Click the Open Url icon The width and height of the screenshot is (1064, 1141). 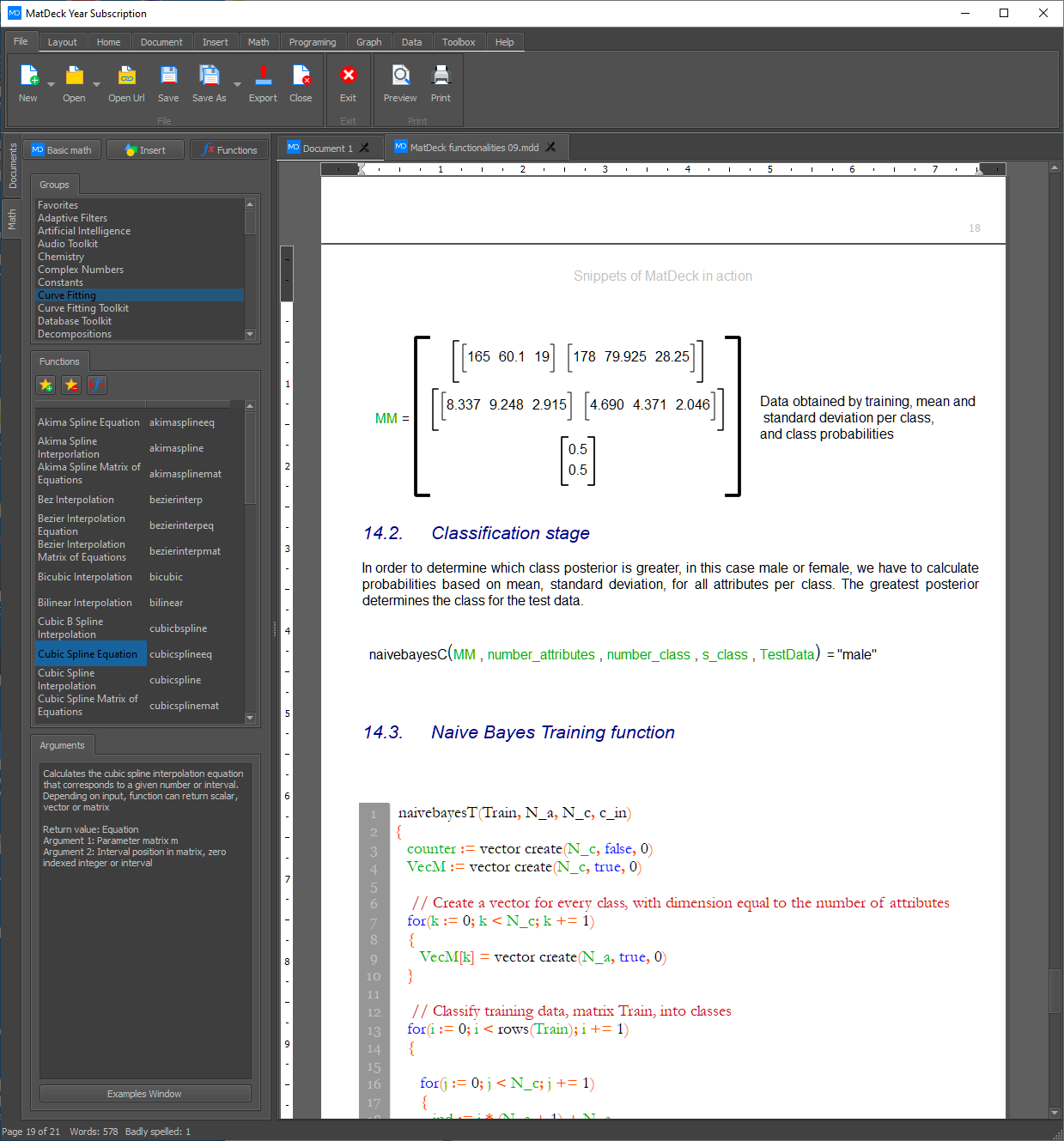pyautogui.click(x=126, y=84)
